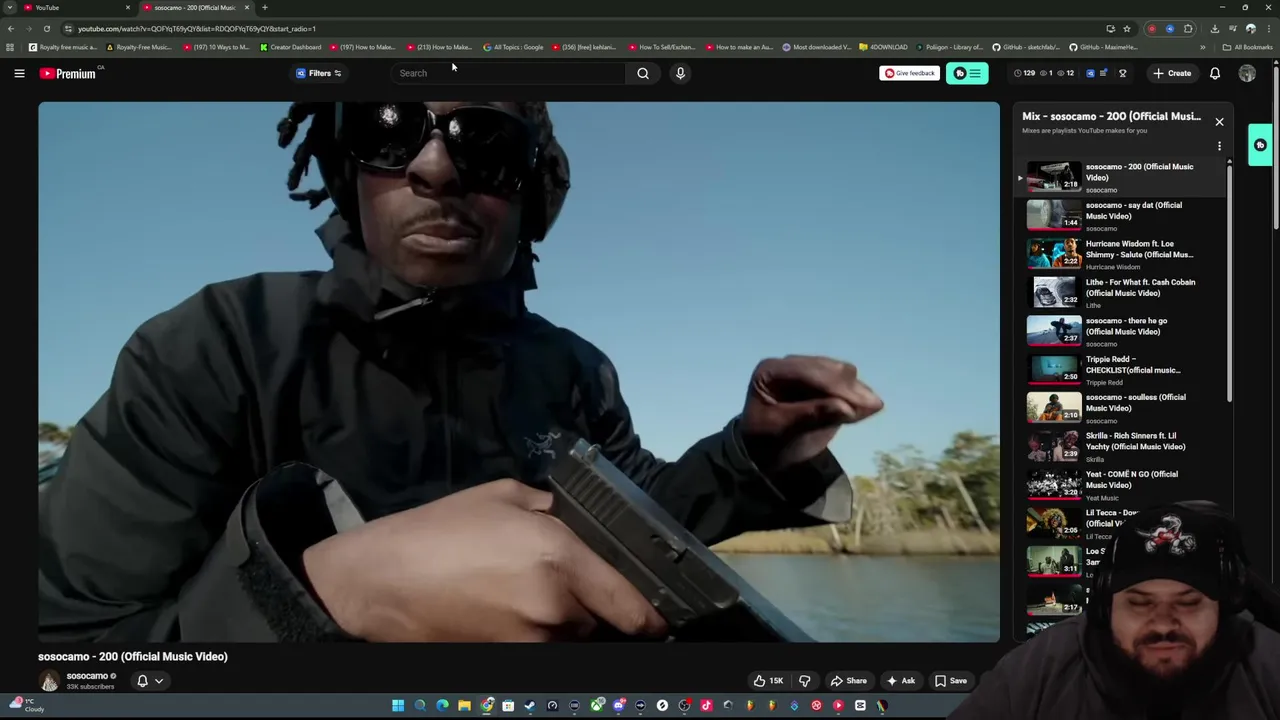Screen dimensions: 1280x720
Task: Click the teal extension tab at the right edge
Action: click(x=1261, y=145)
